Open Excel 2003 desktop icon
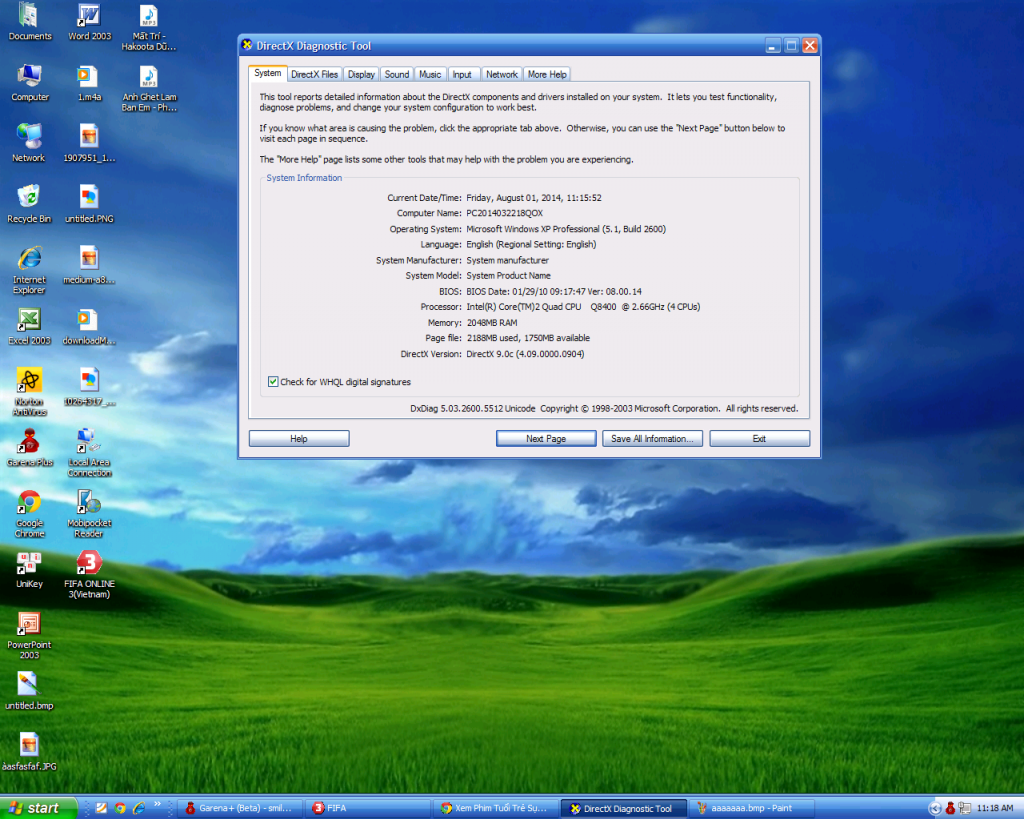 tap(29, 320)
